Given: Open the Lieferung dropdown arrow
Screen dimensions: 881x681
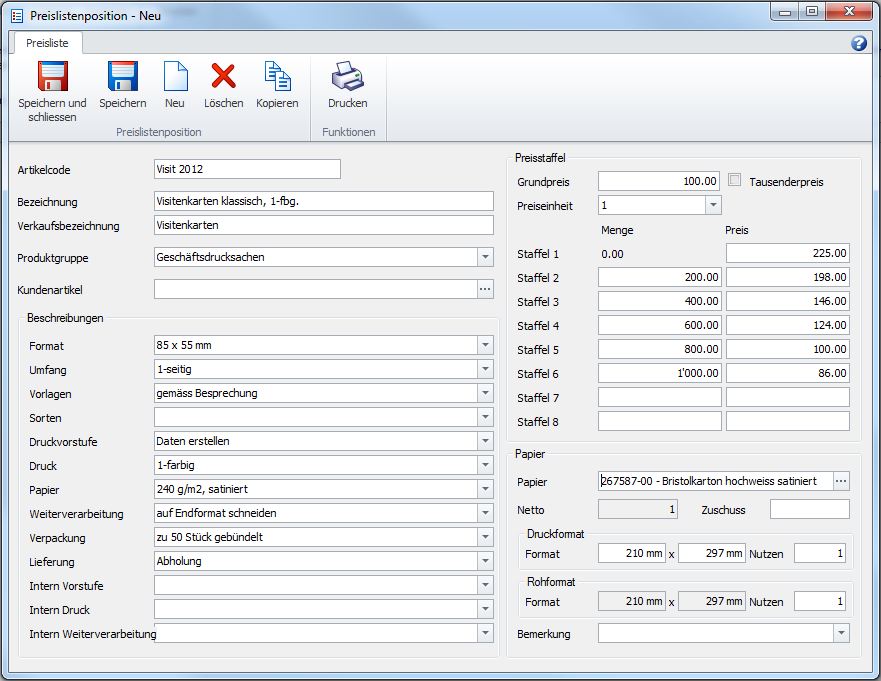Looking at the screenshot, I should click(485, 561).
